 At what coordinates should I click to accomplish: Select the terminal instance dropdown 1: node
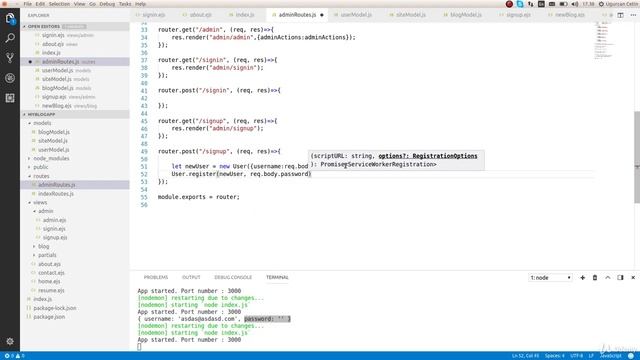tap(550, 278)
